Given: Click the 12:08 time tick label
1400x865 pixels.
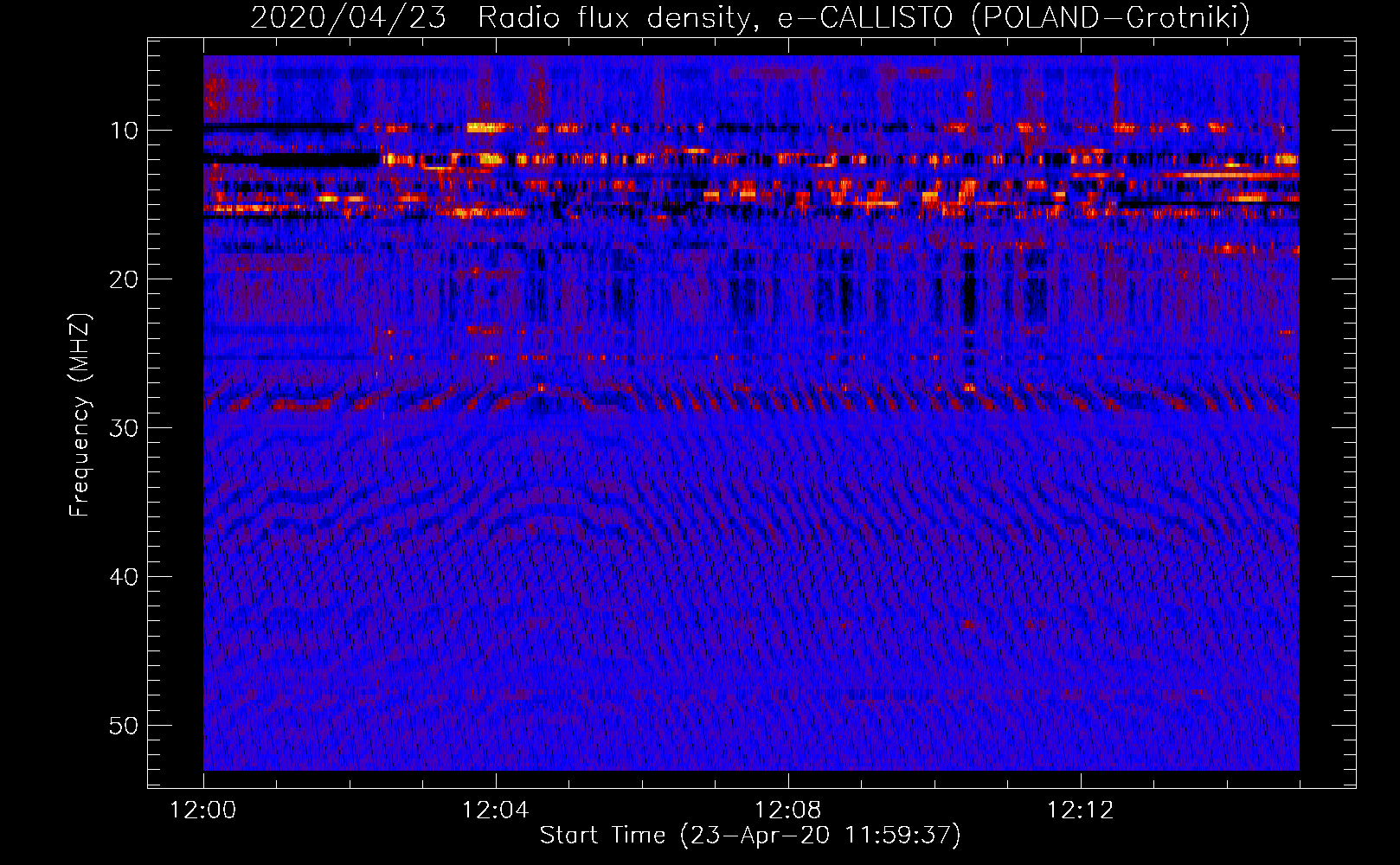Looking at the screenshot, I should tap(787, 811).
